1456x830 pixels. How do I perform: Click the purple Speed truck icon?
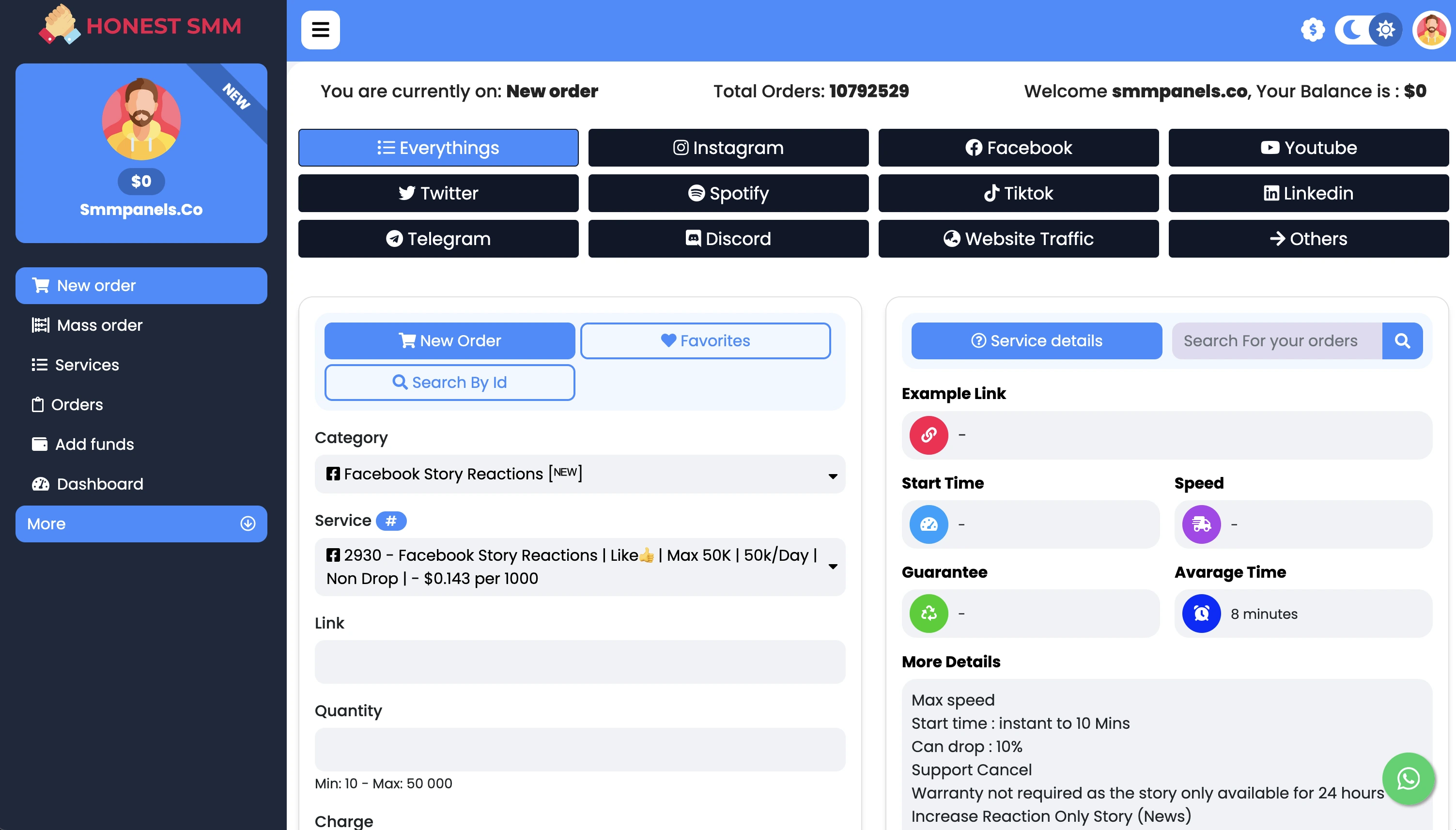point(1201,524)
